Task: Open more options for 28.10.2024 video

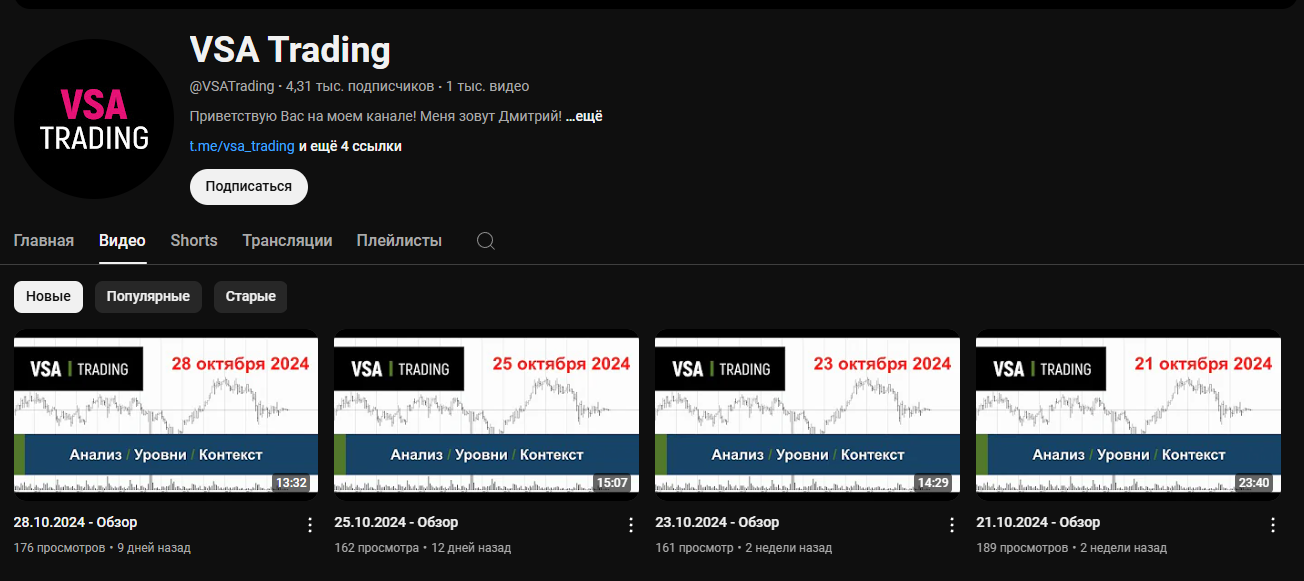Action: pyautogui.click(x=310, y=525)
